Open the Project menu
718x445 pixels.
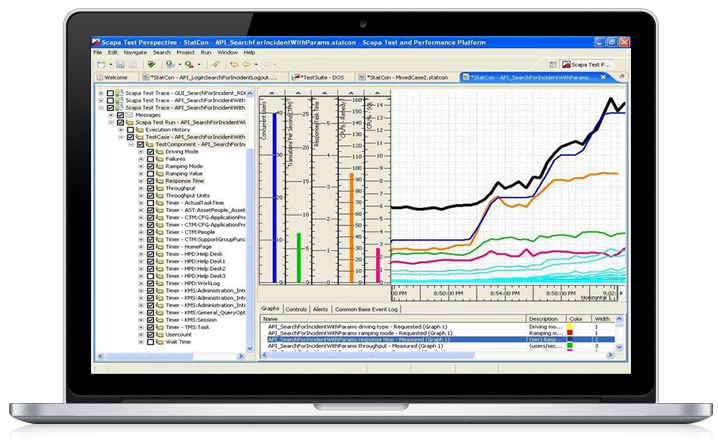tap(185, 53)
